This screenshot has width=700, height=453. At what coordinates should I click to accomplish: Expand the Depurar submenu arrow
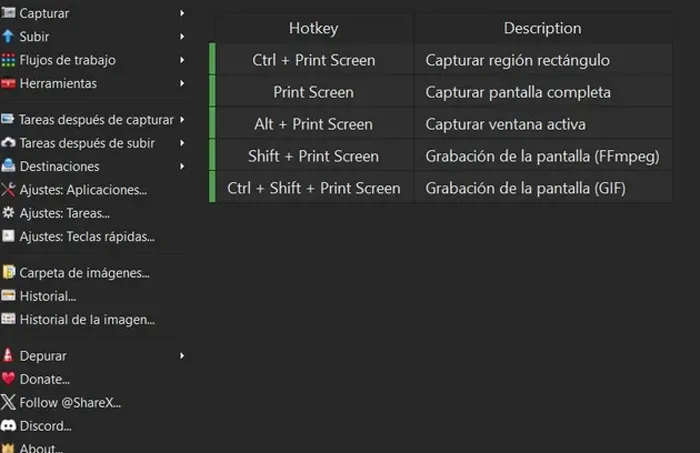[x=182, y=356]
